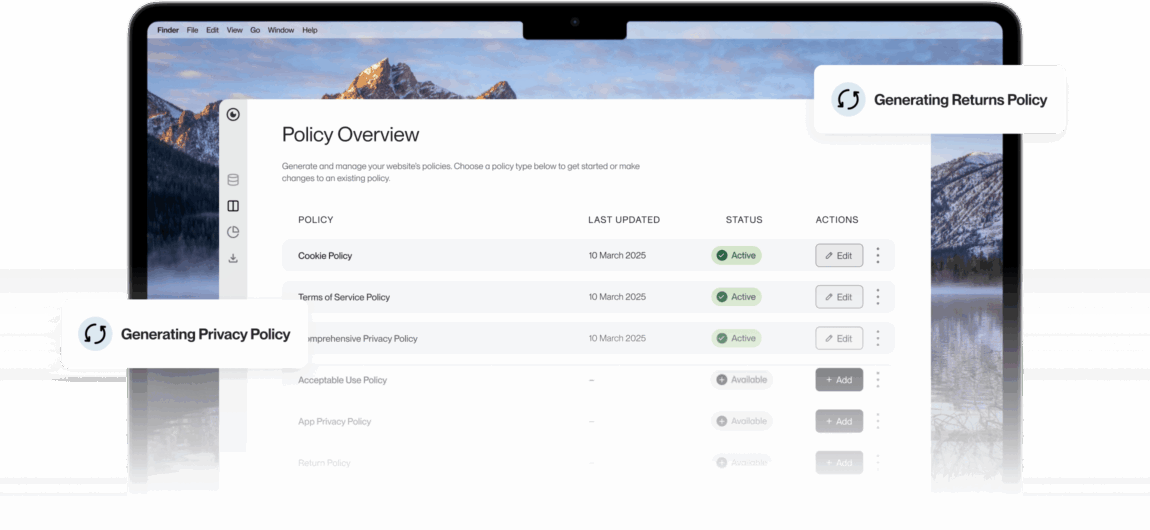Open the Finder menu in the menu bar
Viewport: 1150px width, 530px height.
click(x=168, y=30)
